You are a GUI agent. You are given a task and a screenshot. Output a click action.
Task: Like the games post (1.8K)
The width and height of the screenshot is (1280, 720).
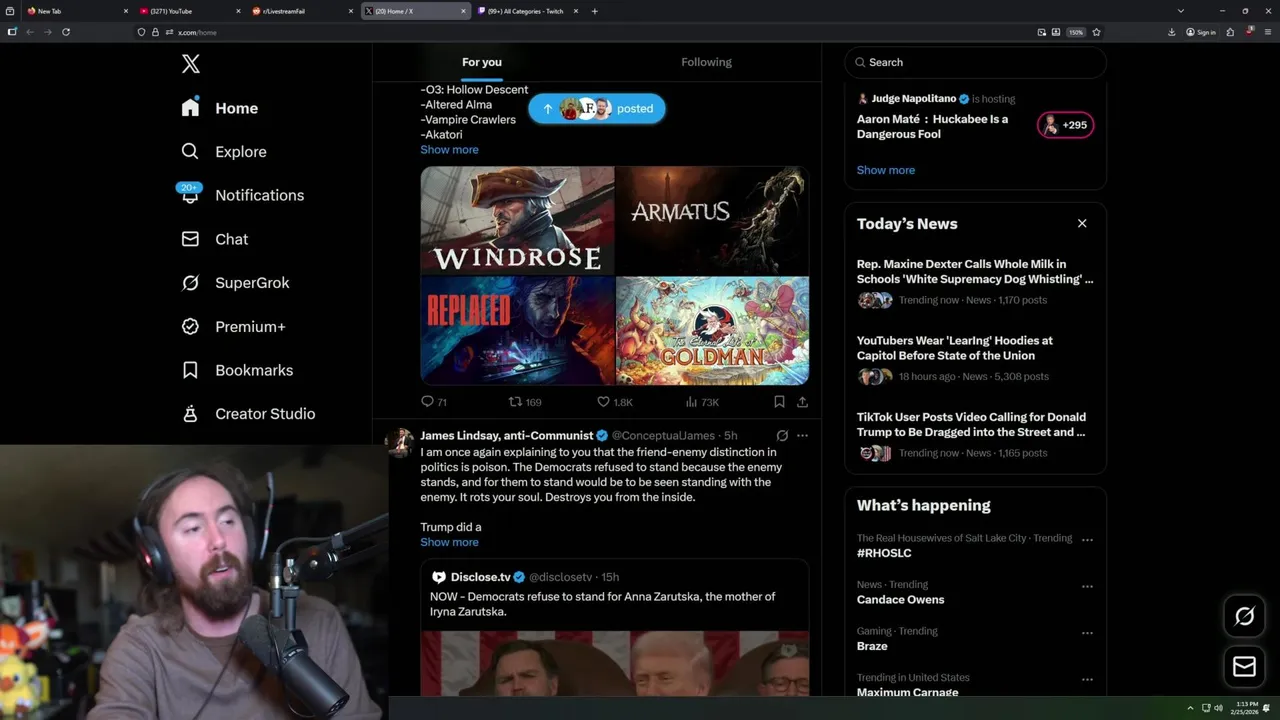[x=614, y=402]
